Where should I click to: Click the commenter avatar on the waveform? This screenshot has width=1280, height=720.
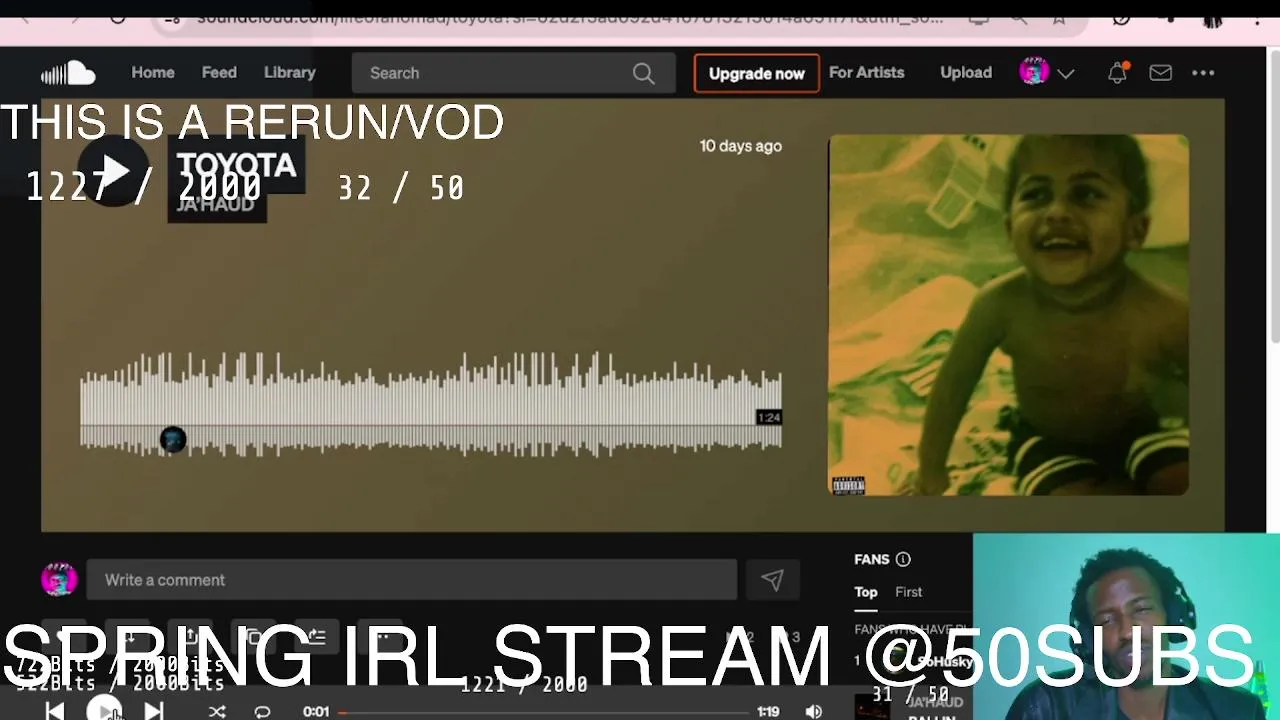click(173, 439)
